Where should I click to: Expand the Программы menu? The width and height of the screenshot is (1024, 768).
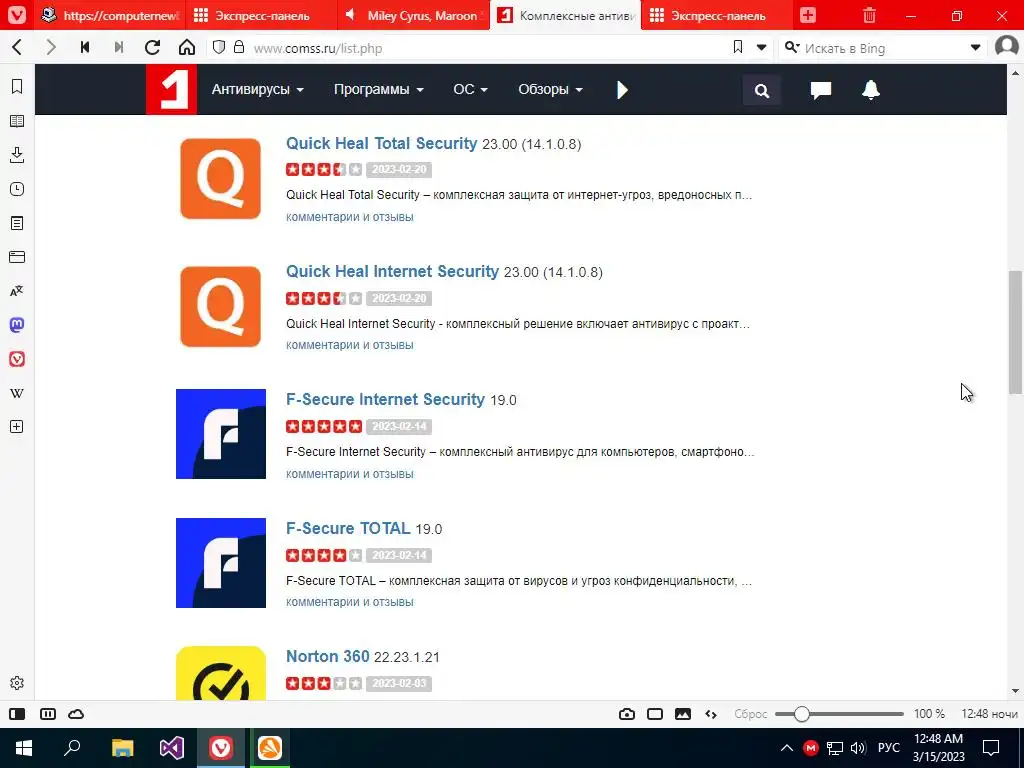379,89
